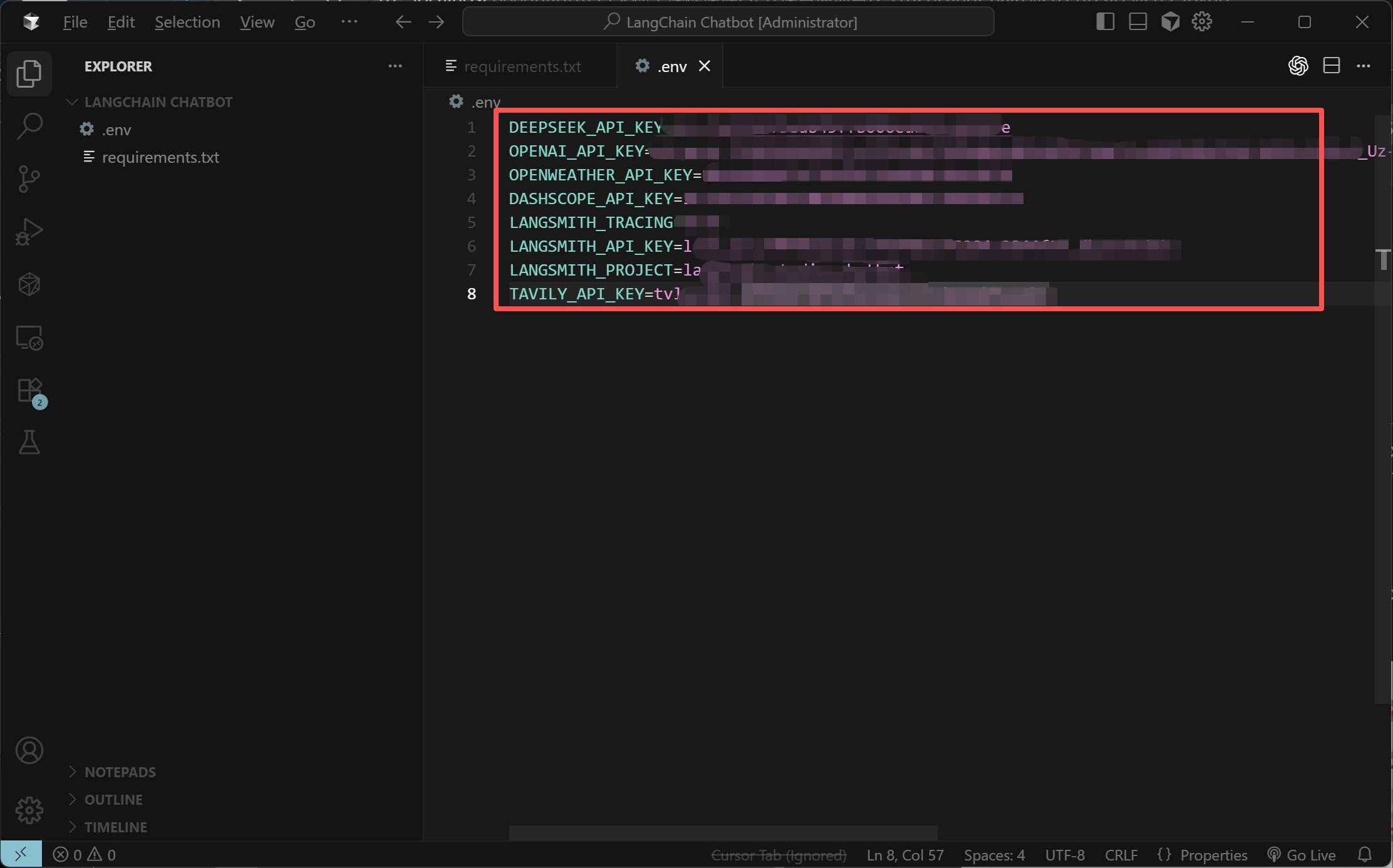Open the Selection menu
Screen dimensions: 1393x868
tap(187, 22)
